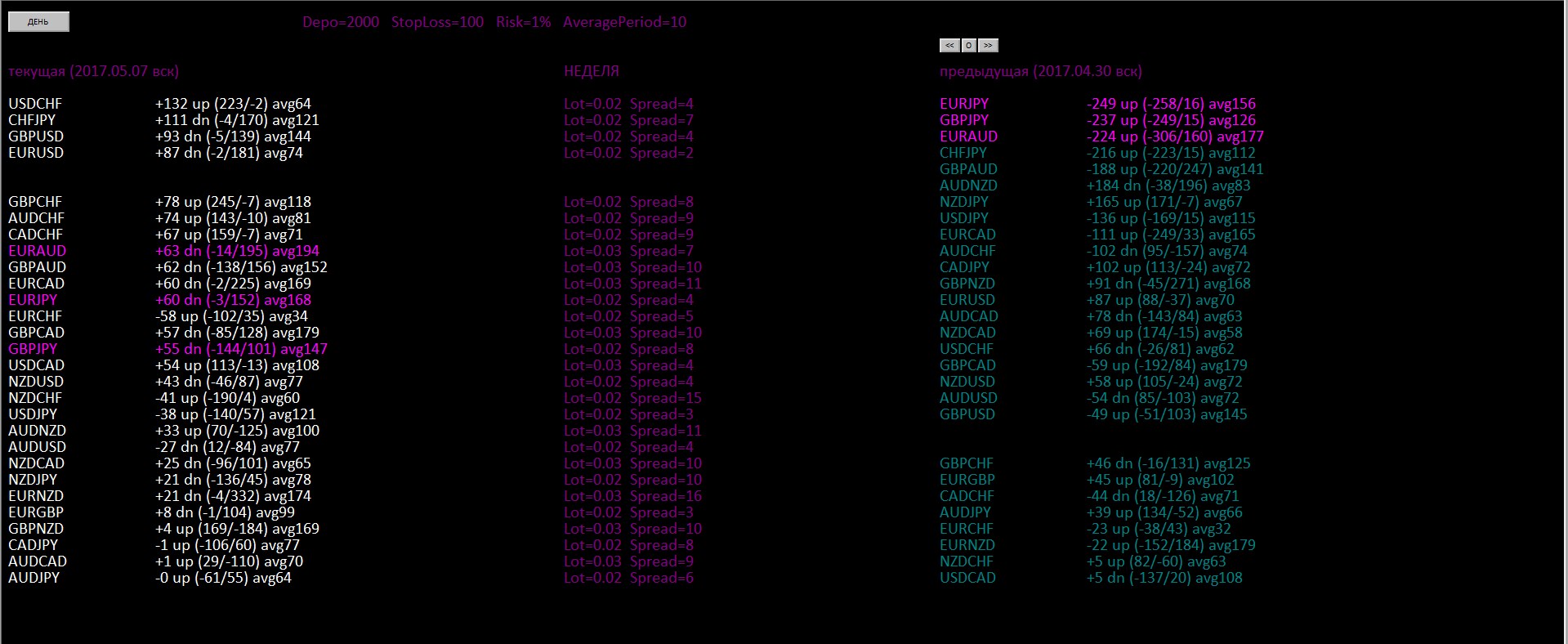Go to the previous period with <<
This screenshot has width=1568, height=644.
point(949,46)
